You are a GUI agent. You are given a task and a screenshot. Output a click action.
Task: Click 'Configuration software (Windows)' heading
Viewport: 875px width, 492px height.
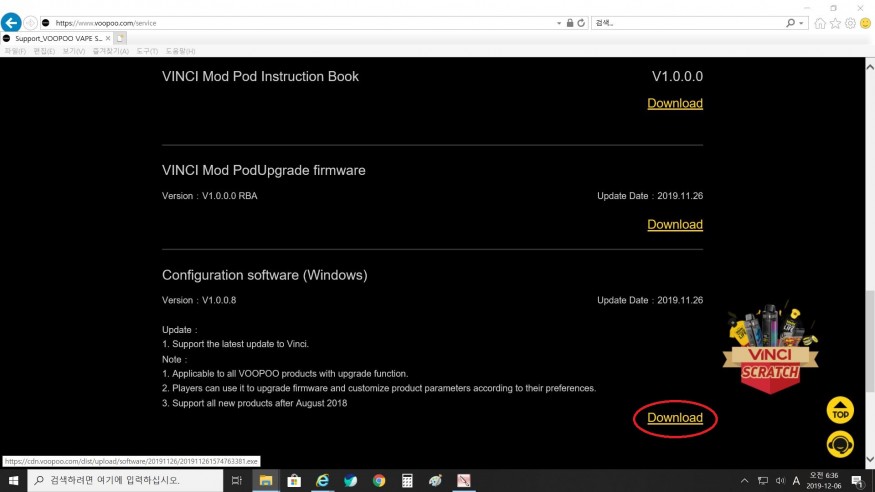[x=265, y=275]
